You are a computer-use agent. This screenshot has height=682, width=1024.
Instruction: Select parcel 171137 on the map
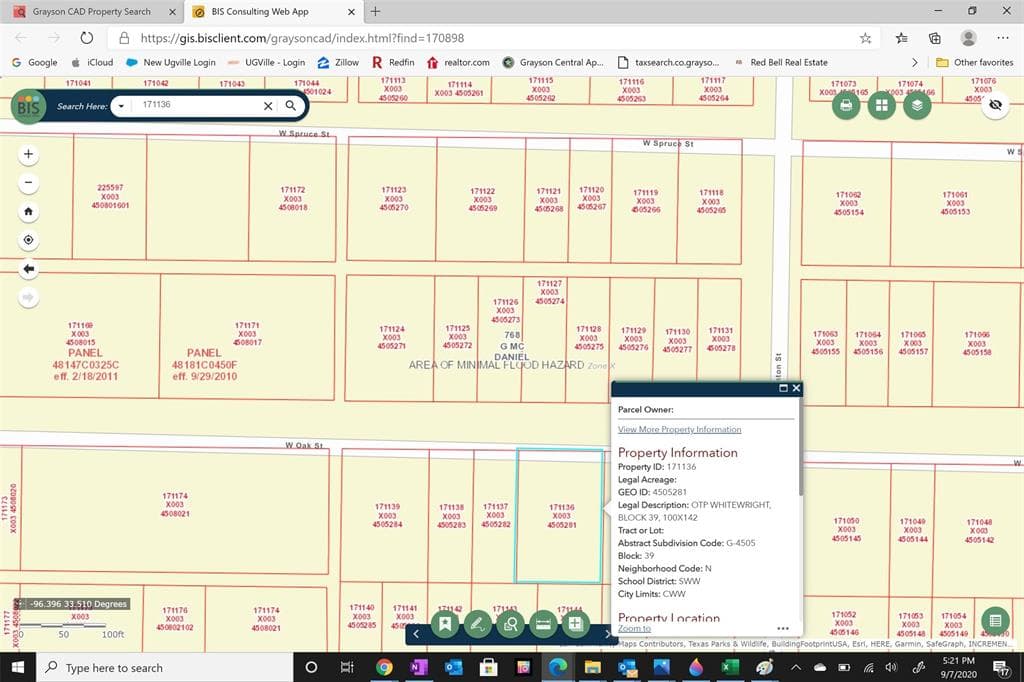click(496, 515)
